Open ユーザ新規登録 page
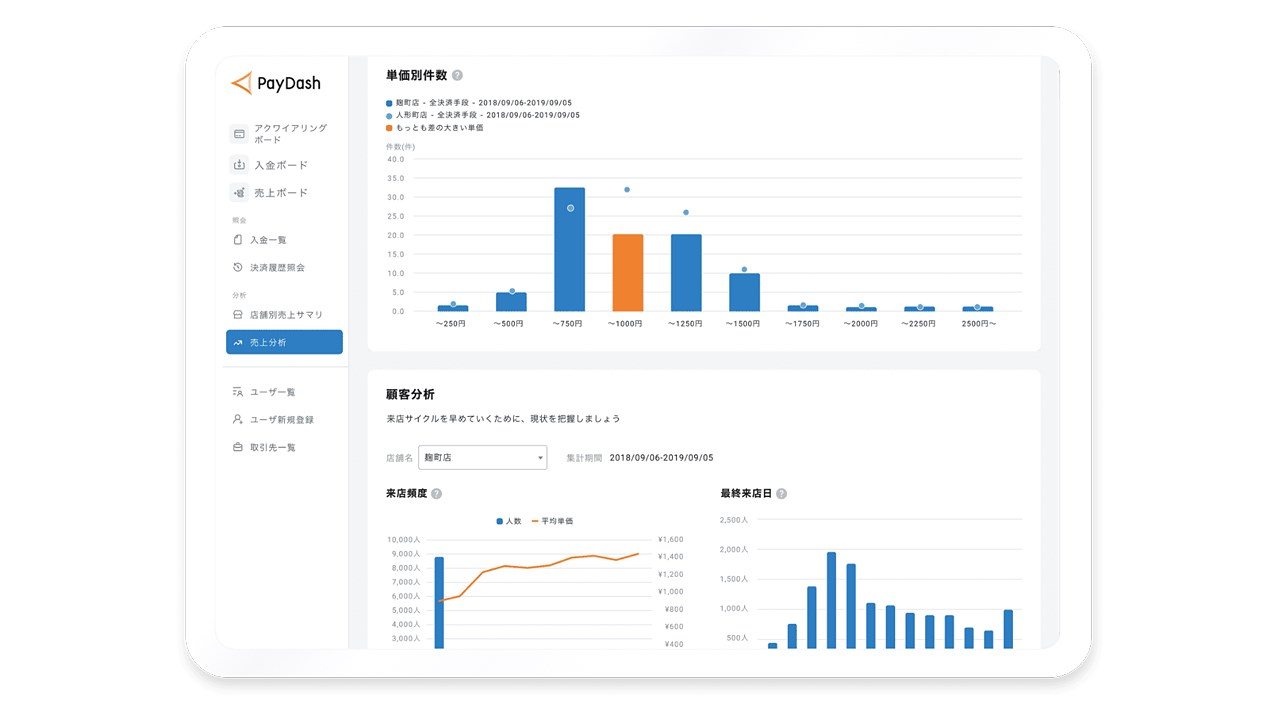Image resolution: width=1280 pixels, height=720 pixels. [x=284, y=419]
